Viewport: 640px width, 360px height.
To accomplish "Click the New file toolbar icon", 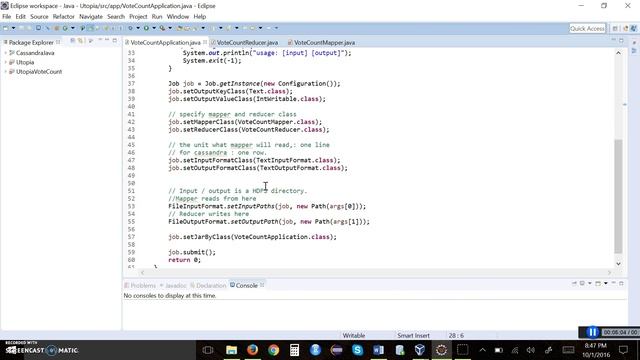I will coord(6,28).
